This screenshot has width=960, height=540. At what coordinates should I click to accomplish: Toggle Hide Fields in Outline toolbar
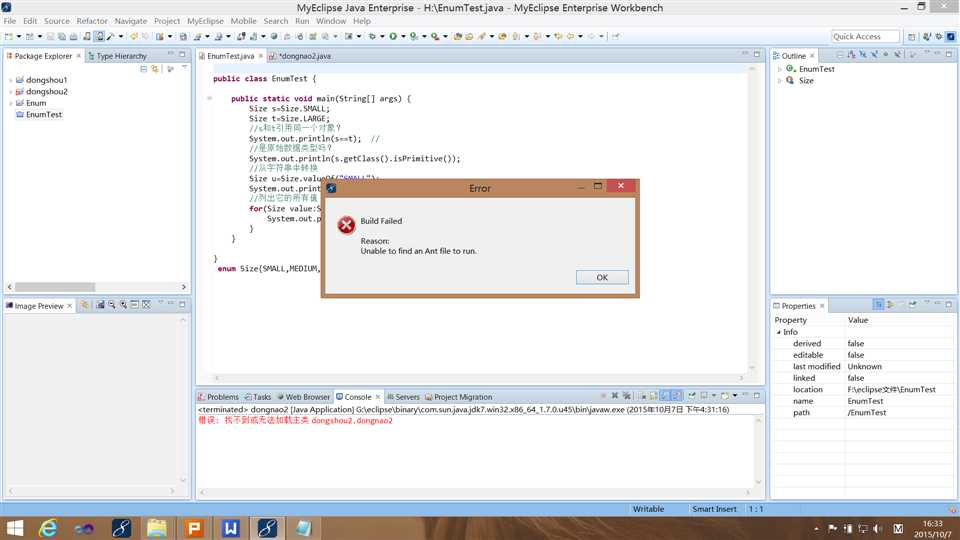[862, 55]
